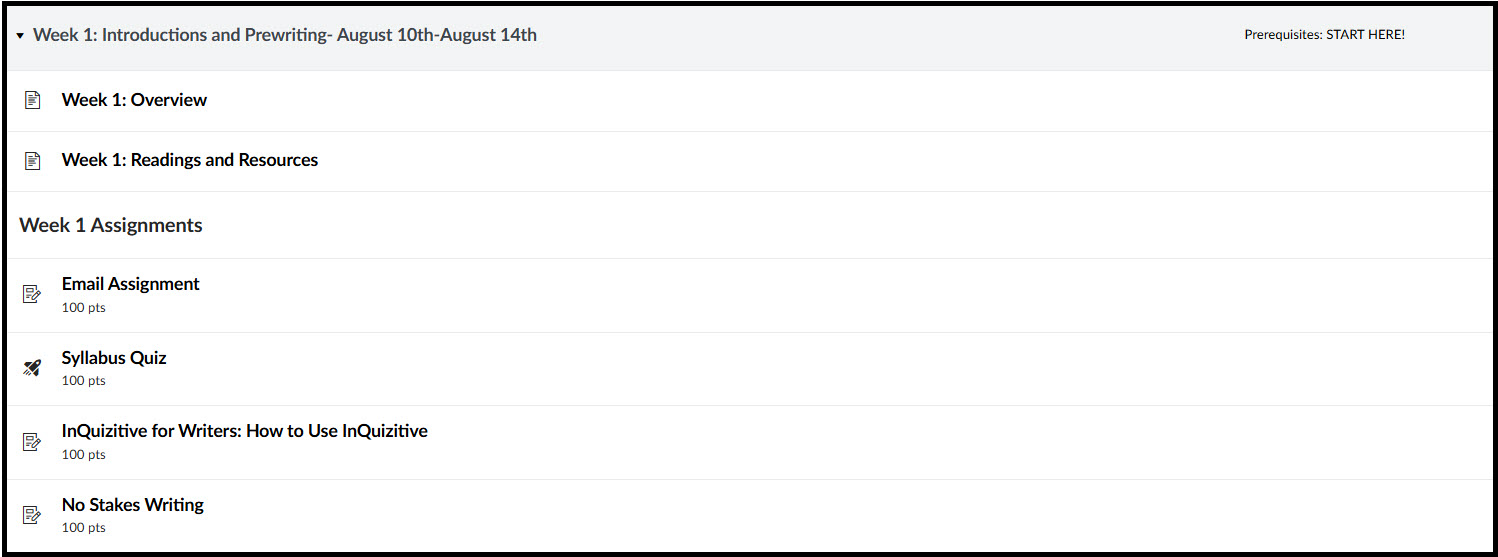The height and width of the screenshot is (557, 1498).
Task: Select the Week 1 Assignments subheader
Action: pyautogui.click(x=111, y=225)
